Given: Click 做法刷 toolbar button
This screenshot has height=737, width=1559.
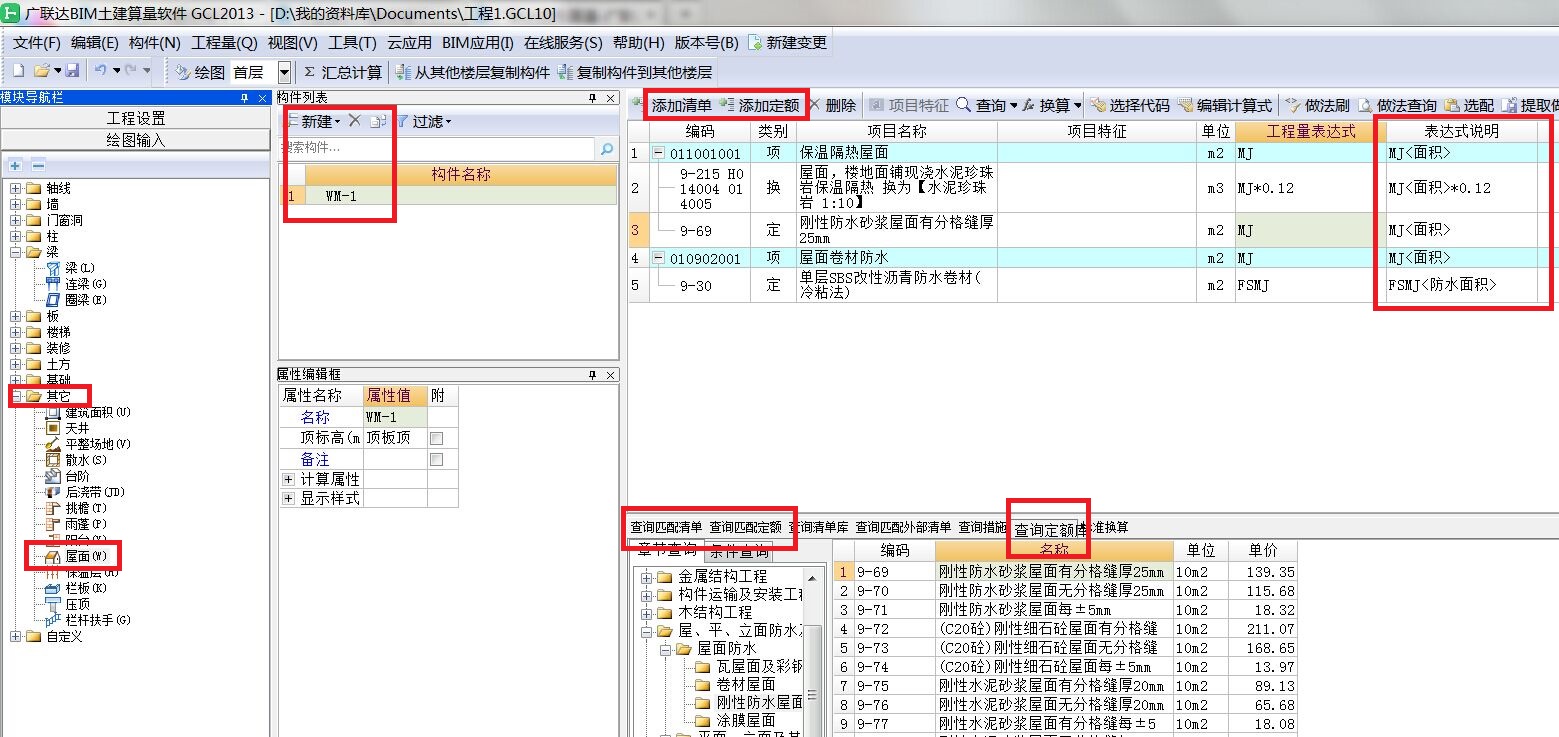Looking at the screenshot, I should pos(1317,105).
